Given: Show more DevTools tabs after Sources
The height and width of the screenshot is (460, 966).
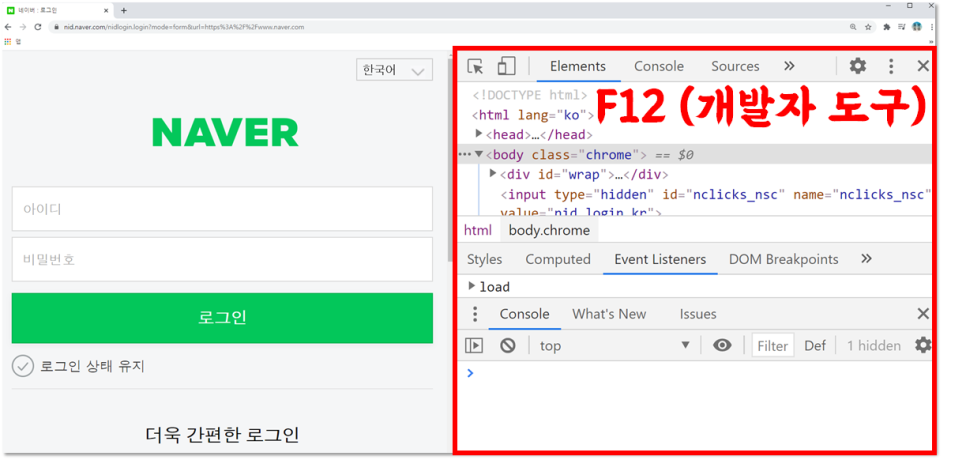Looking at the screenshot, I should coord(789,66).
